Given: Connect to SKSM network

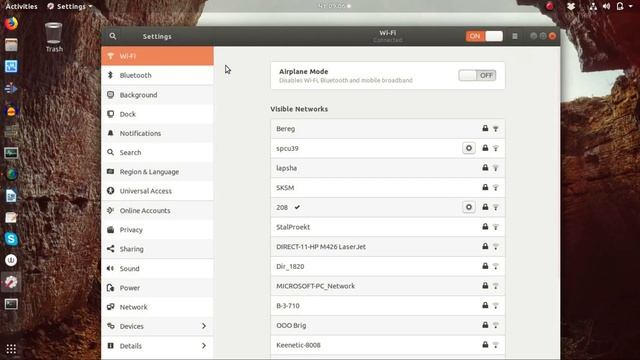Looking at the screenshot, I should click(387, 187).
